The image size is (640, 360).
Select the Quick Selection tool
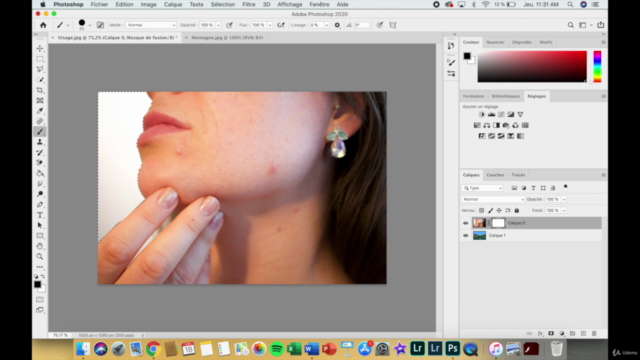[x=40, y=80]
